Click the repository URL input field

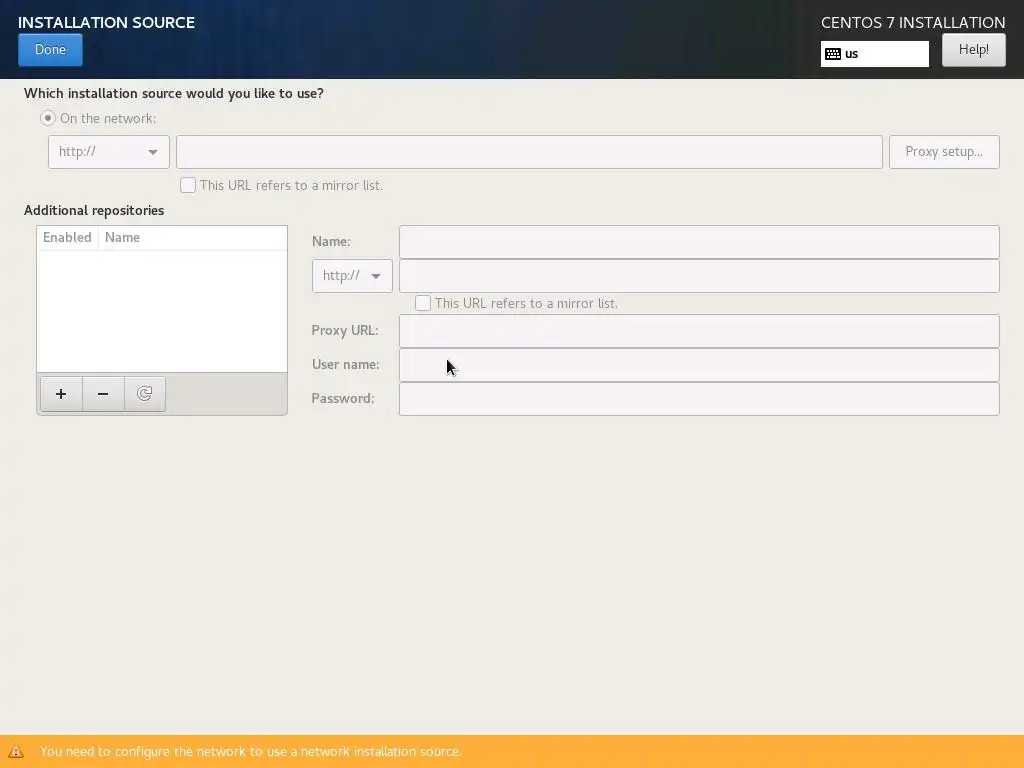pos(699,276)
